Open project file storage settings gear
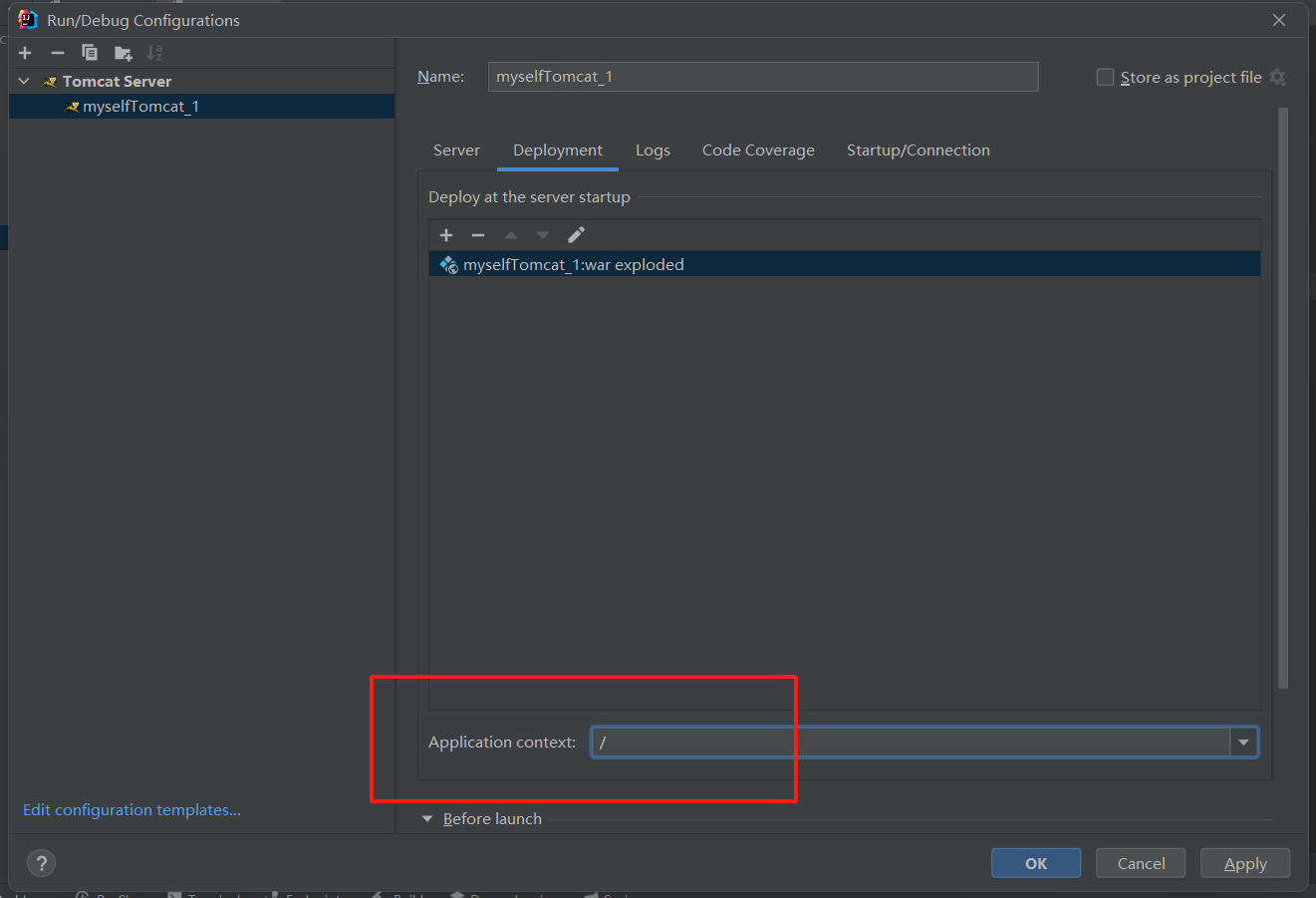 (x=1278, y=77)
